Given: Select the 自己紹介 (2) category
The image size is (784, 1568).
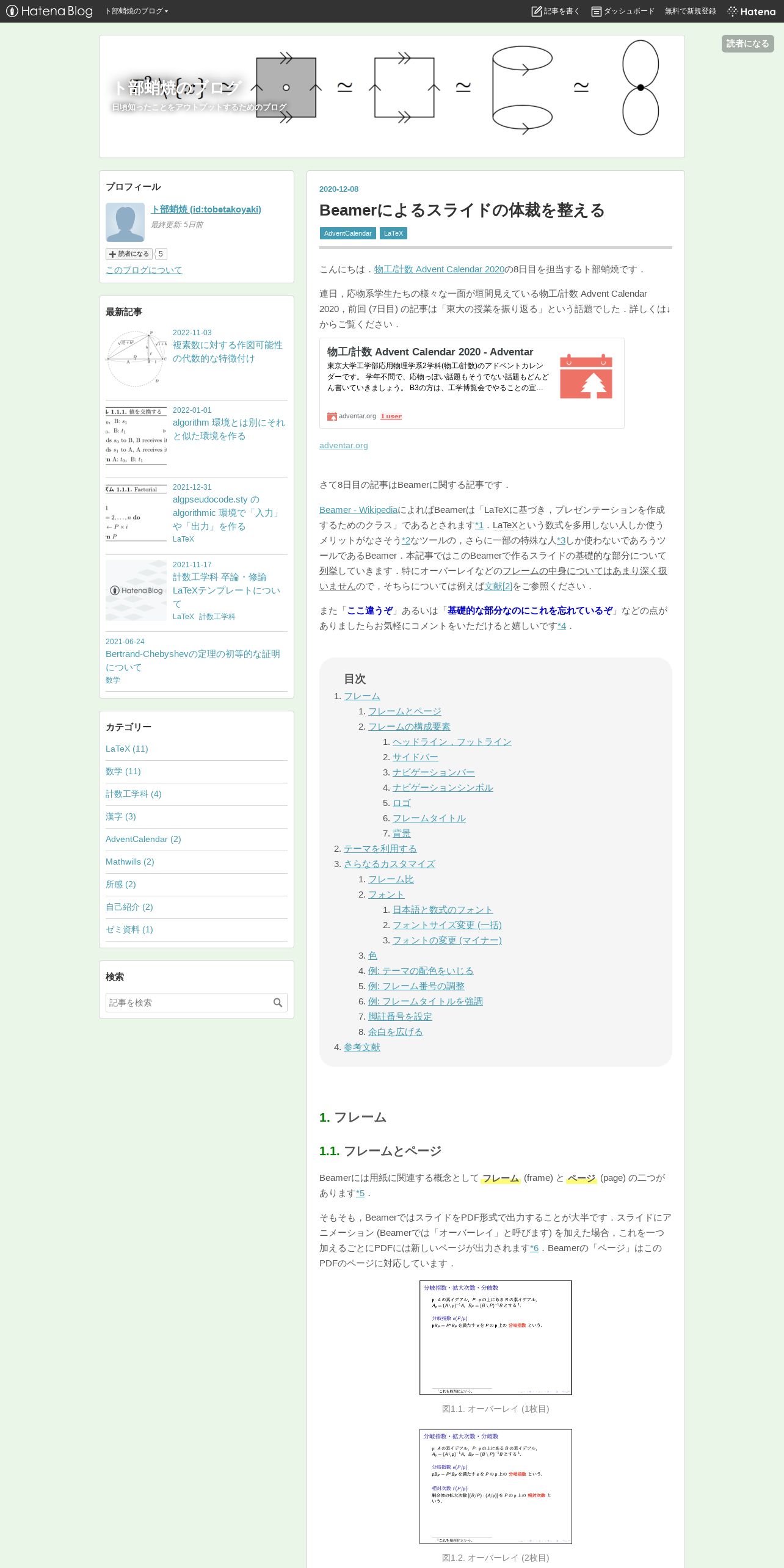Looking at the screenshot, I should [129, 907].
